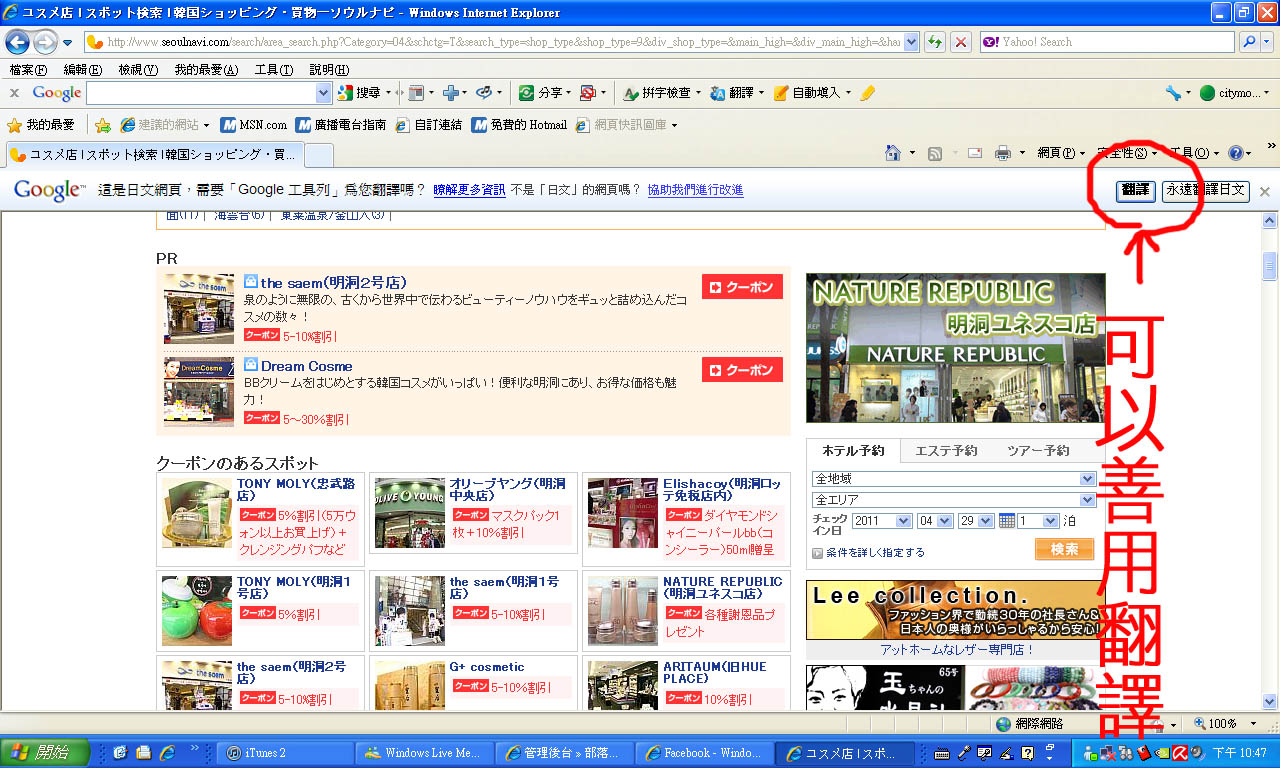Click the NATURE REPUBLIC banner image
Image resolution: width=1280 pixels, height=768 pixels.
point(955,347)
